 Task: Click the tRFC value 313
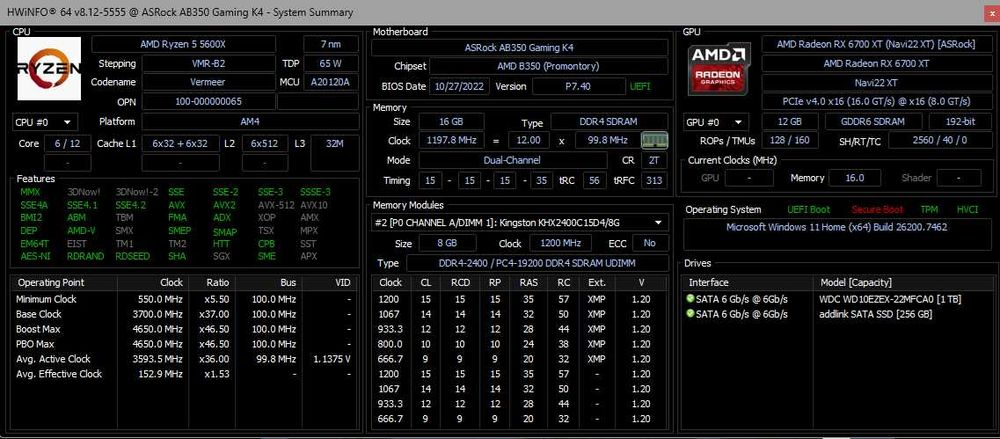pos(656,181)
